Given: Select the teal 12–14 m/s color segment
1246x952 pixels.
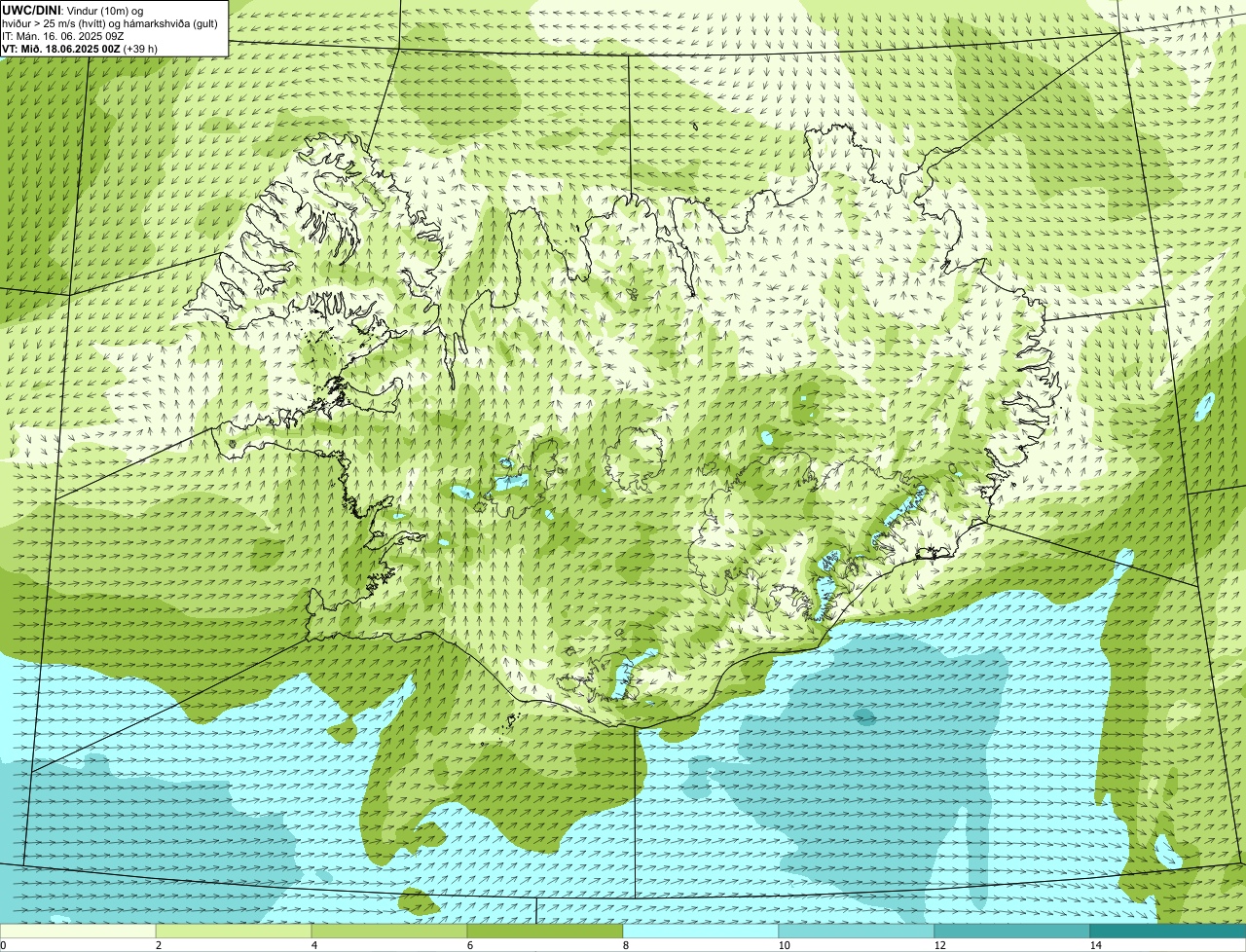Looking at the screenshot, I should coord(1012,931).
